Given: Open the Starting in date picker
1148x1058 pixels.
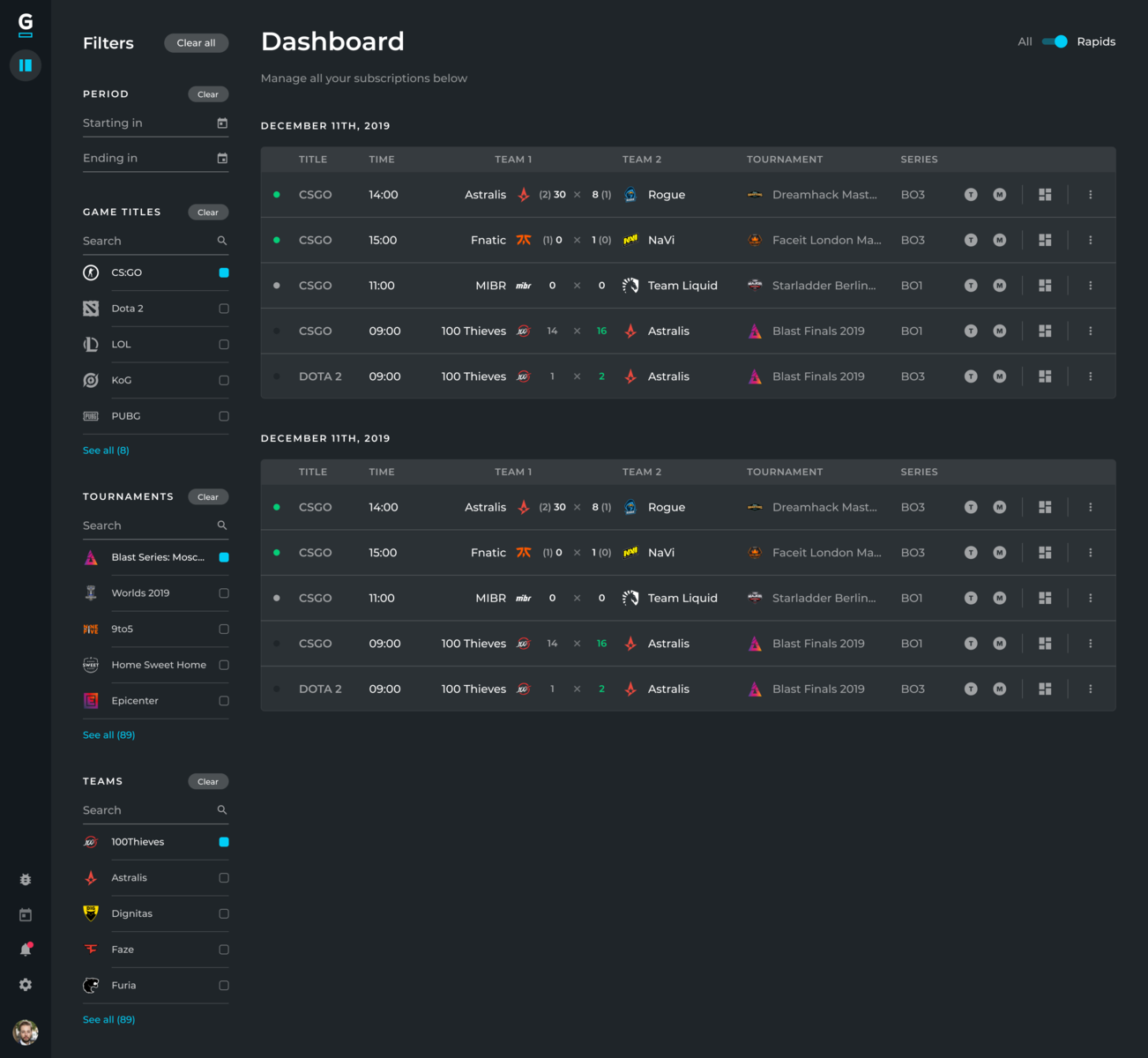Looking at the screenshot, I should (223, 123).
